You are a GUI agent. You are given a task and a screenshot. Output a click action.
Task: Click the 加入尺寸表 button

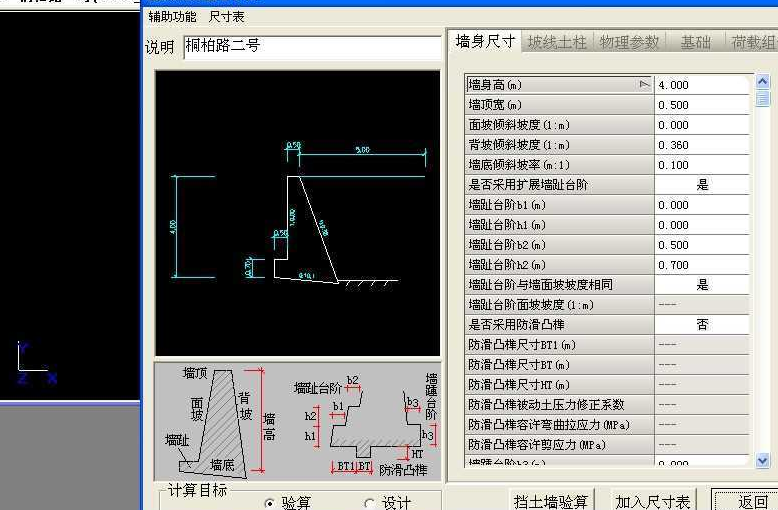tap(651, 501)
